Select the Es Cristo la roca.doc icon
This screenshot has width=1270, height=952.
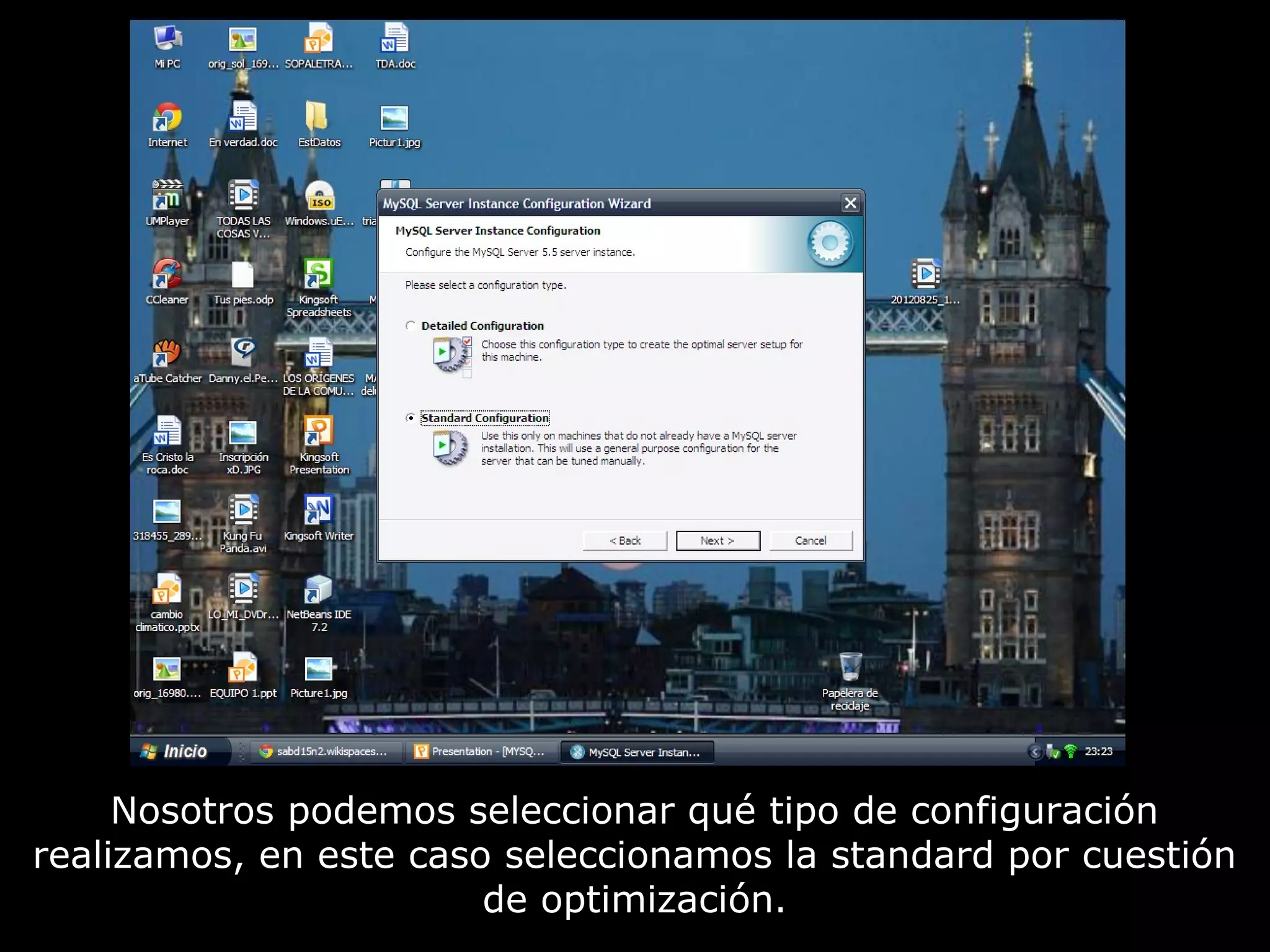tap(167, 432)
